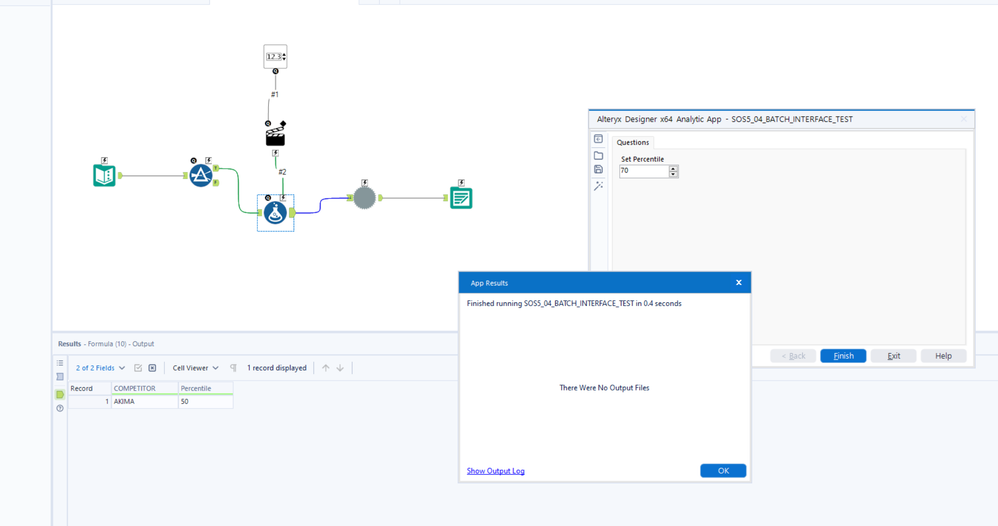Open the metadata view icon in Results sidebar
The image size is (998, 526).
click(x=60, y=376)
